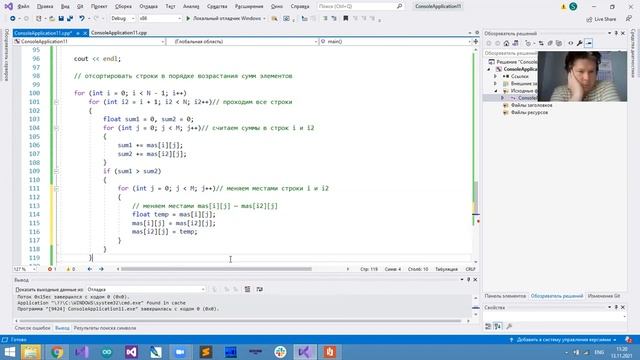Collapse the for loop at line 111

coord(56,189)
